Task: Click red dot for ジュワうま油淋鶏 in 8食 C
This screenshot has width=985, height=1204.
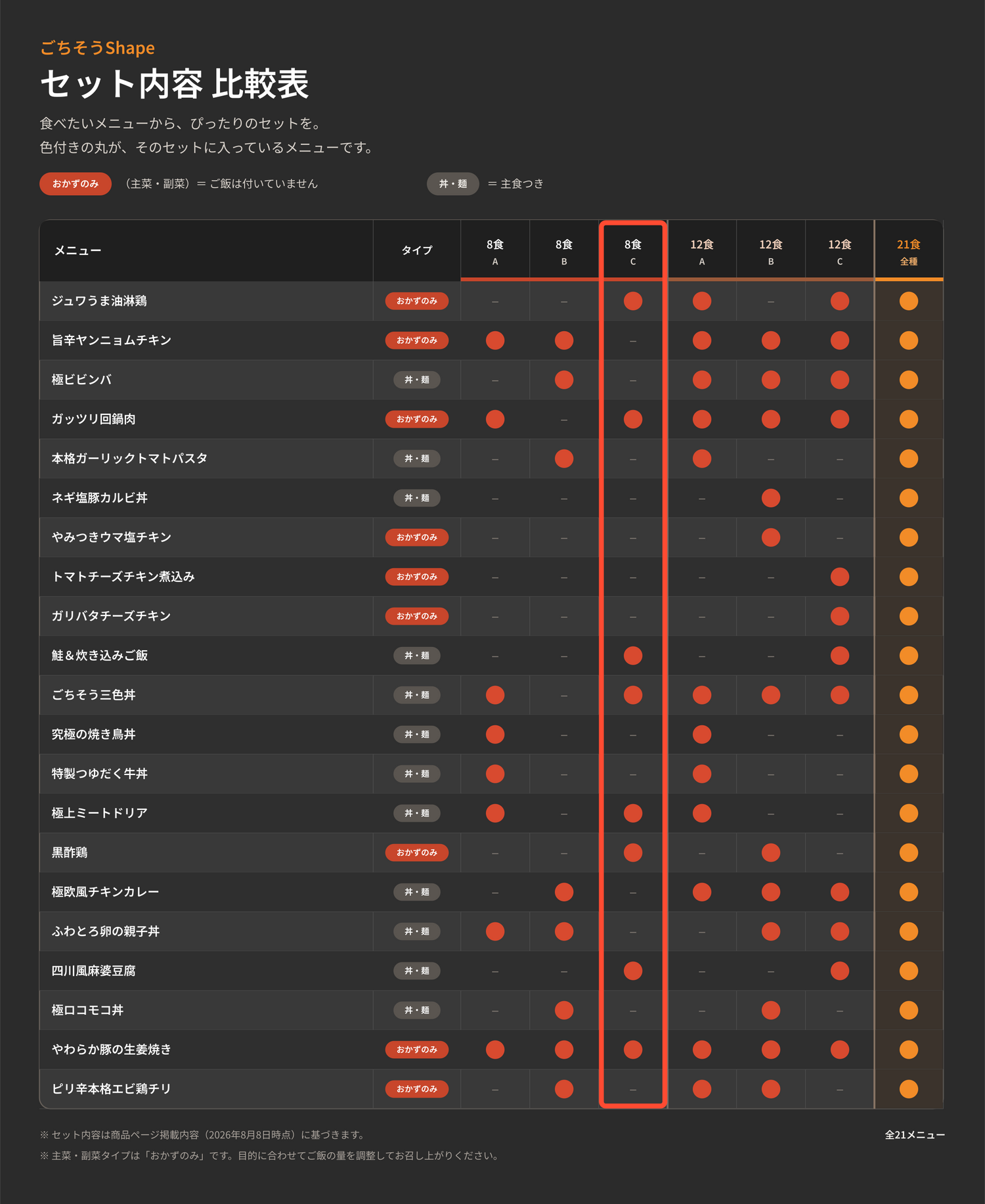Action: tap(633, 301)
